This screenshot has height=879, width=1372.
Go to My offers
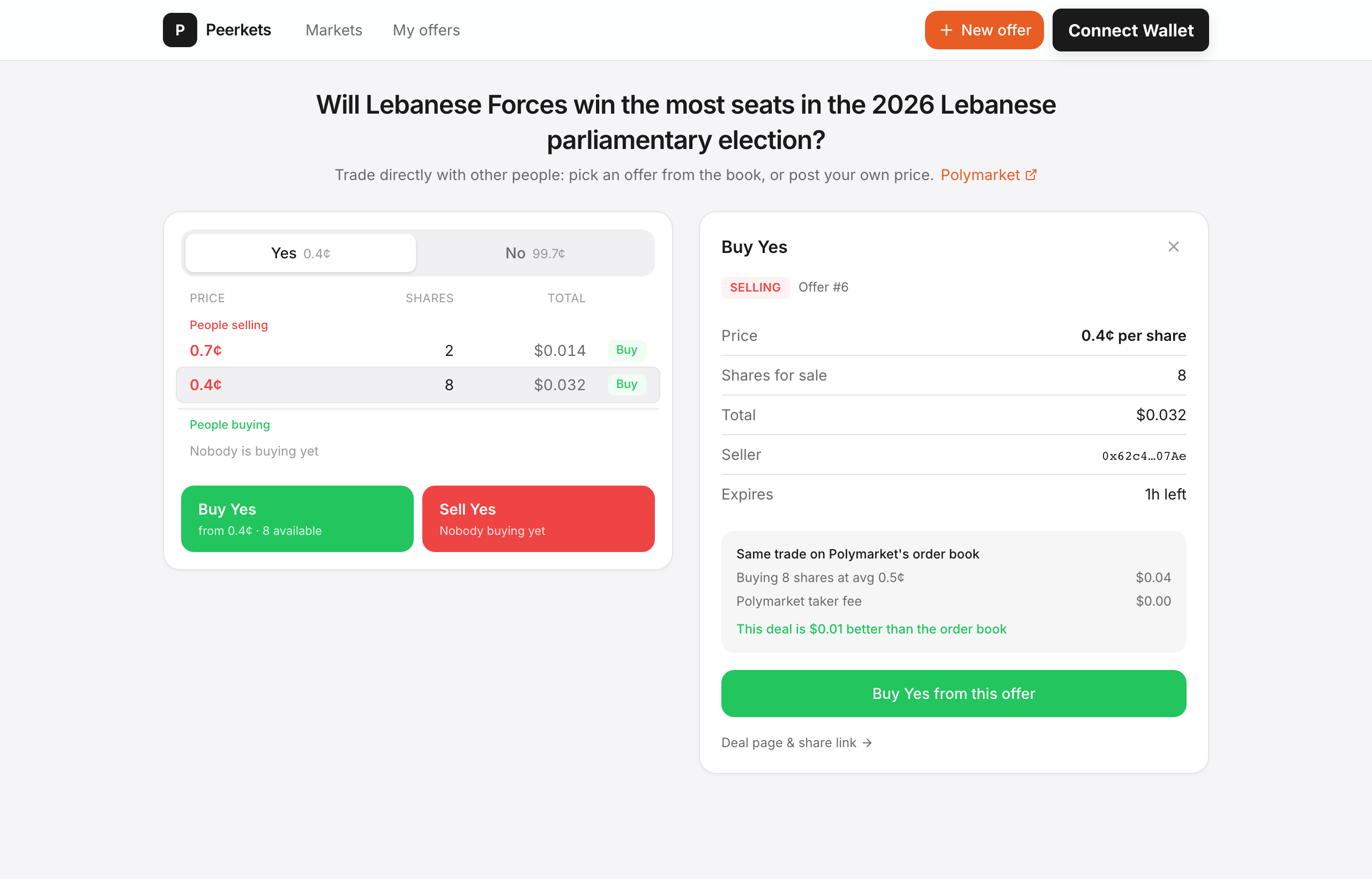(x=426, y=29)
